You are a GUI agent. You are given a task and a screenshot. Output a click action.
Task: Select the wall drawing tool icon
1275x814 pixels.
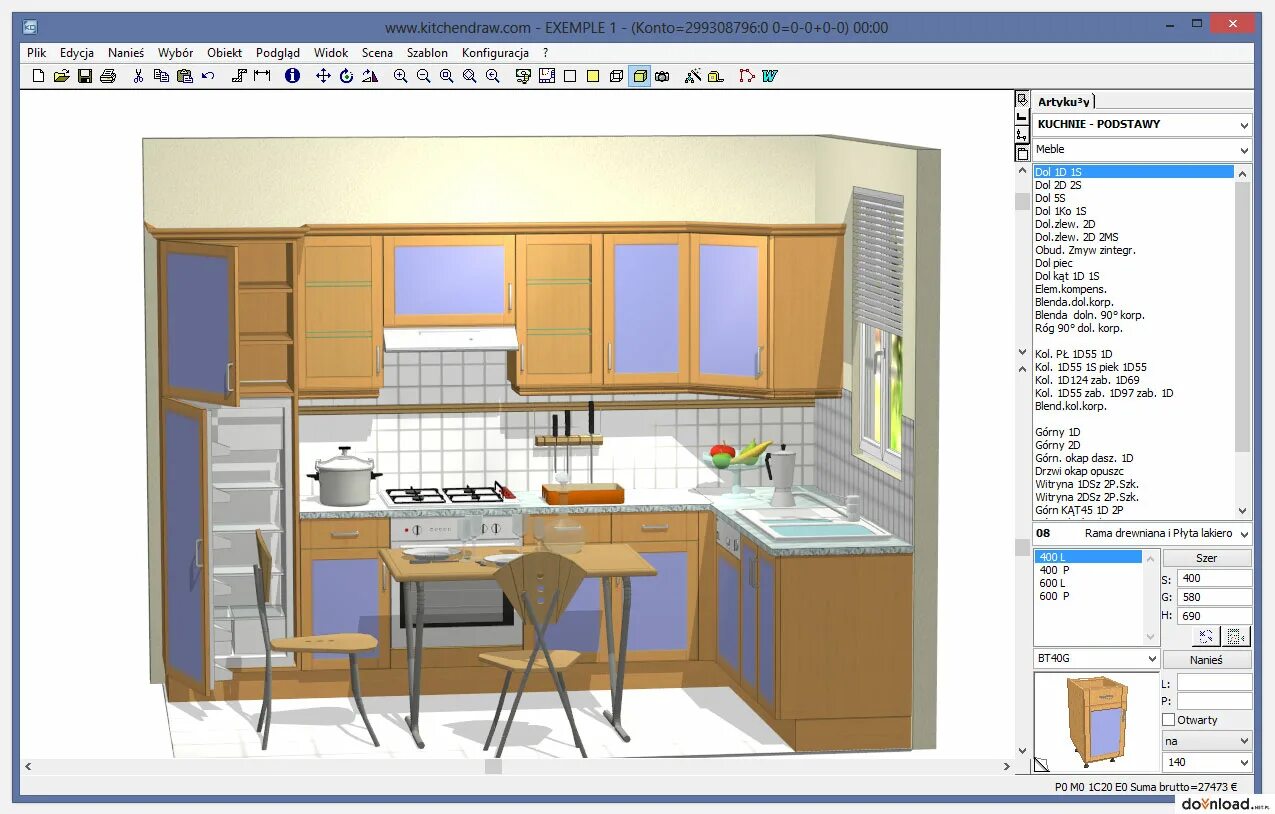point(239,76)
